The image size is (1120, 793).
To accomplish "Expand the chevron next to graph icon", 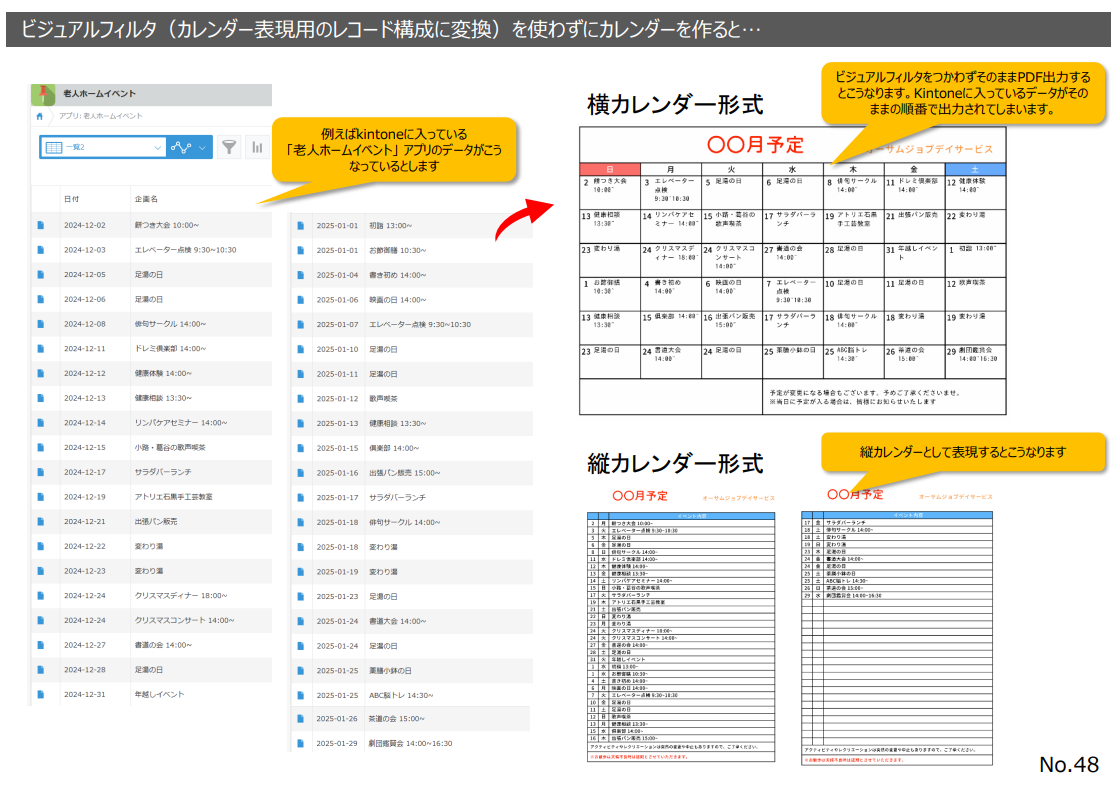I will (204, 147).
